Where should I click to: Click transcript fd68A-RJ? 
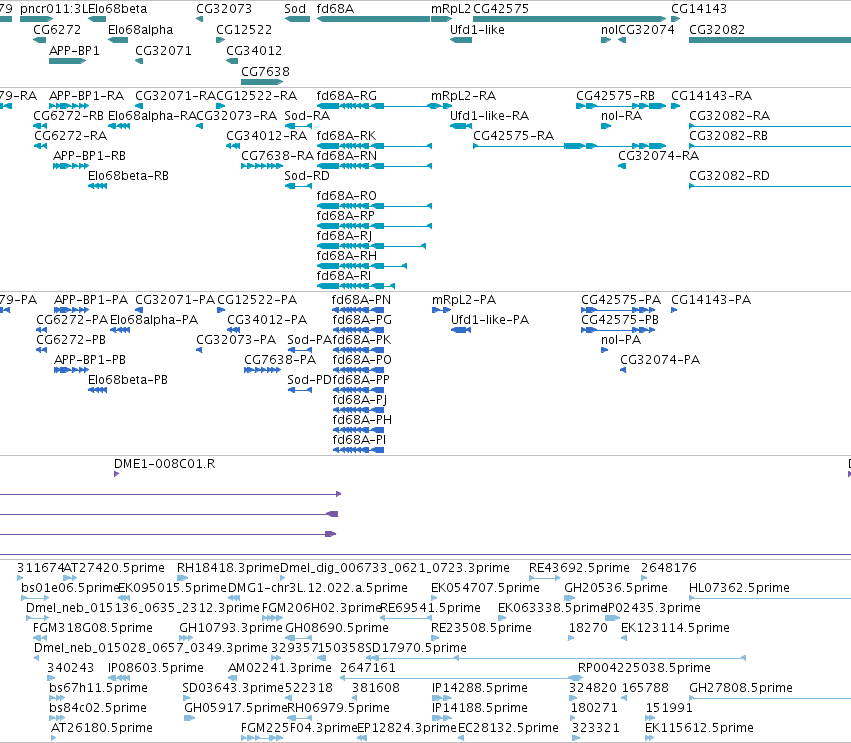(x=344, y=236)
